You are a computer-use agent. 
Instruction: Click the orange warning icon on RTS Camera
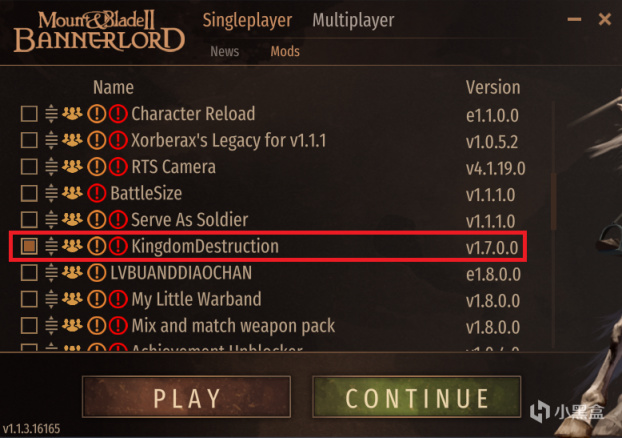click(97, 167)
